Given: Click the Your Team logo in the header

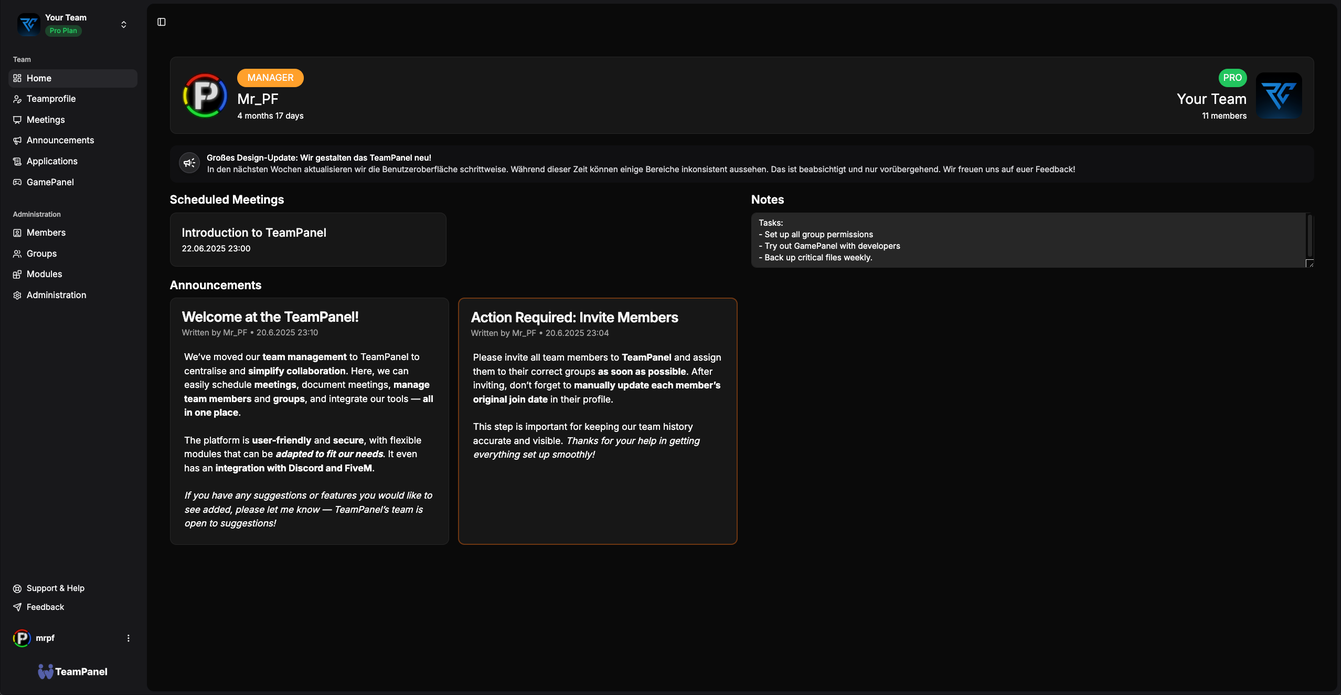Looking at the screenshot, I should tap(1280, 94).
